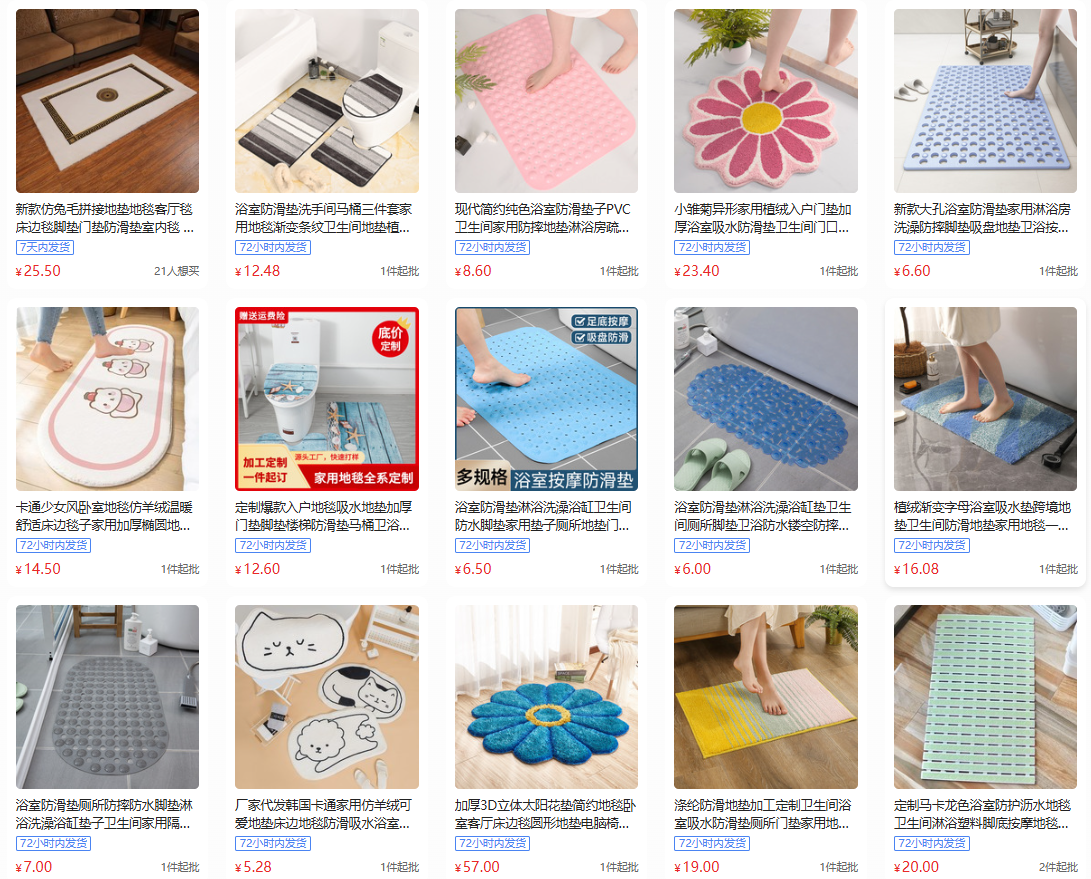Screen dimensions: 1091x879
Task: Click the ¥6.00 price of the blue oval mat
Action: coord(693,569)
